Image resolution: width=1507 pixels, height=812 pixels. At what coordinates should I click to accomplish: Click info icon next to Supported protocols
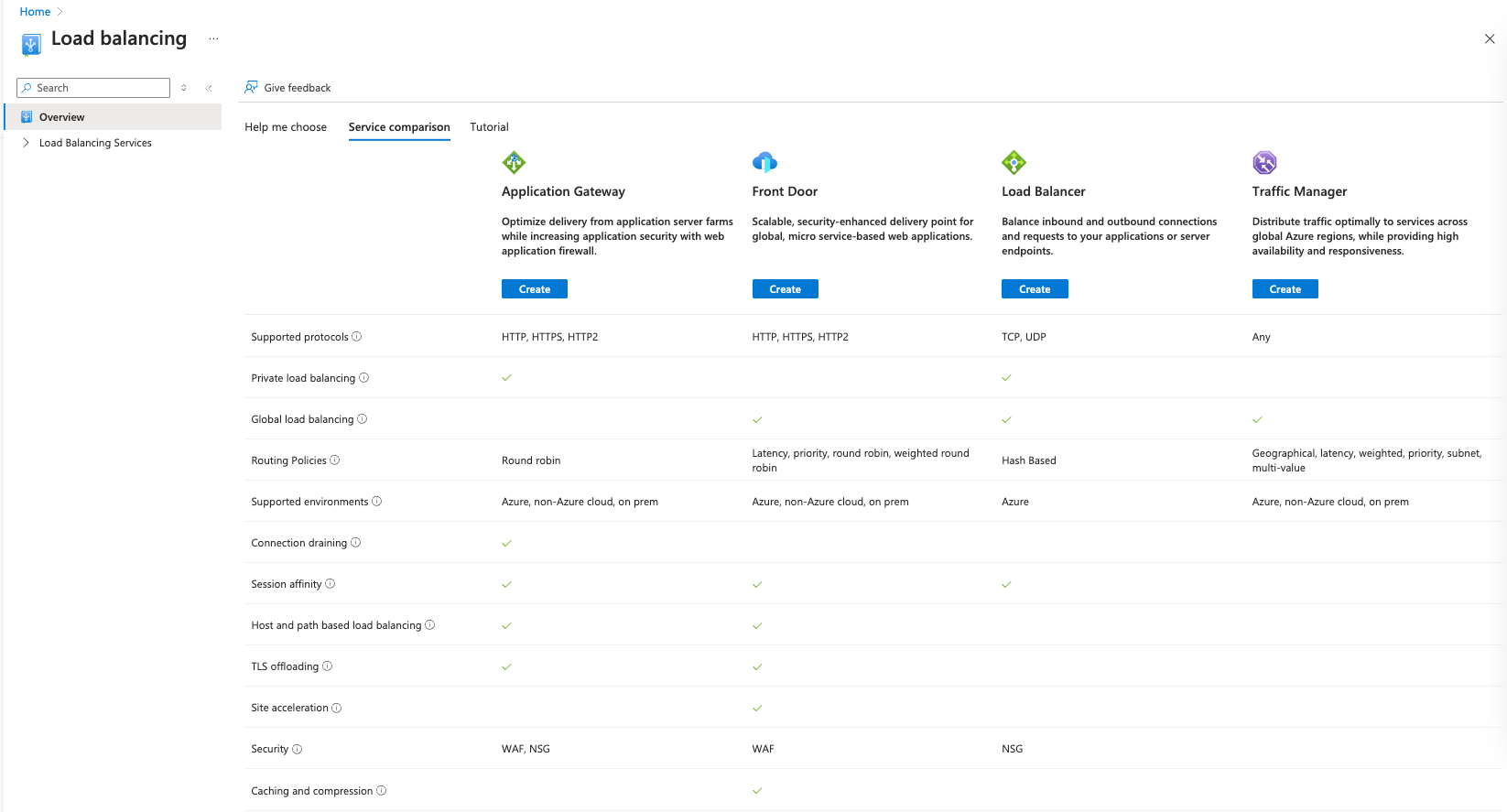pos(357,337)
